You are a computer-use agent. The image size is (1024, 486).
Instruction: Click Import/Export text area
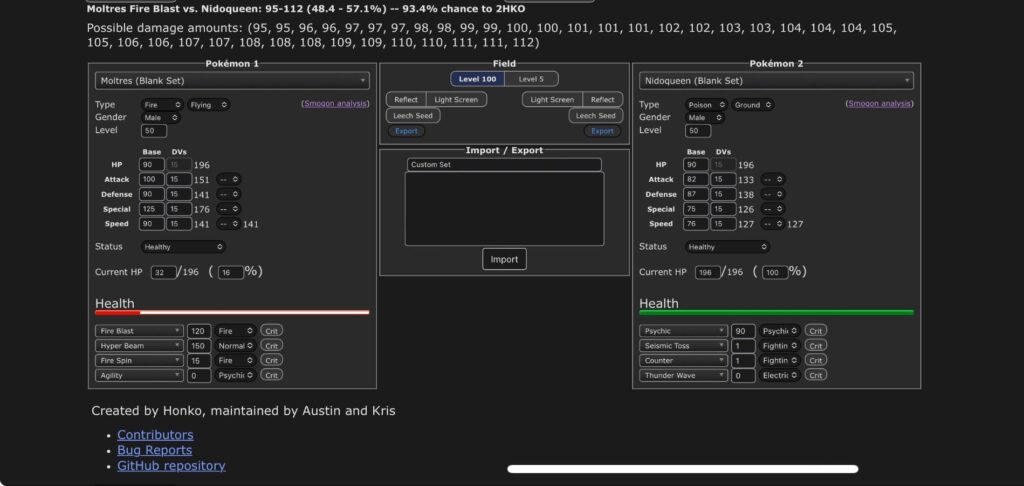click(x=504, y=209)
